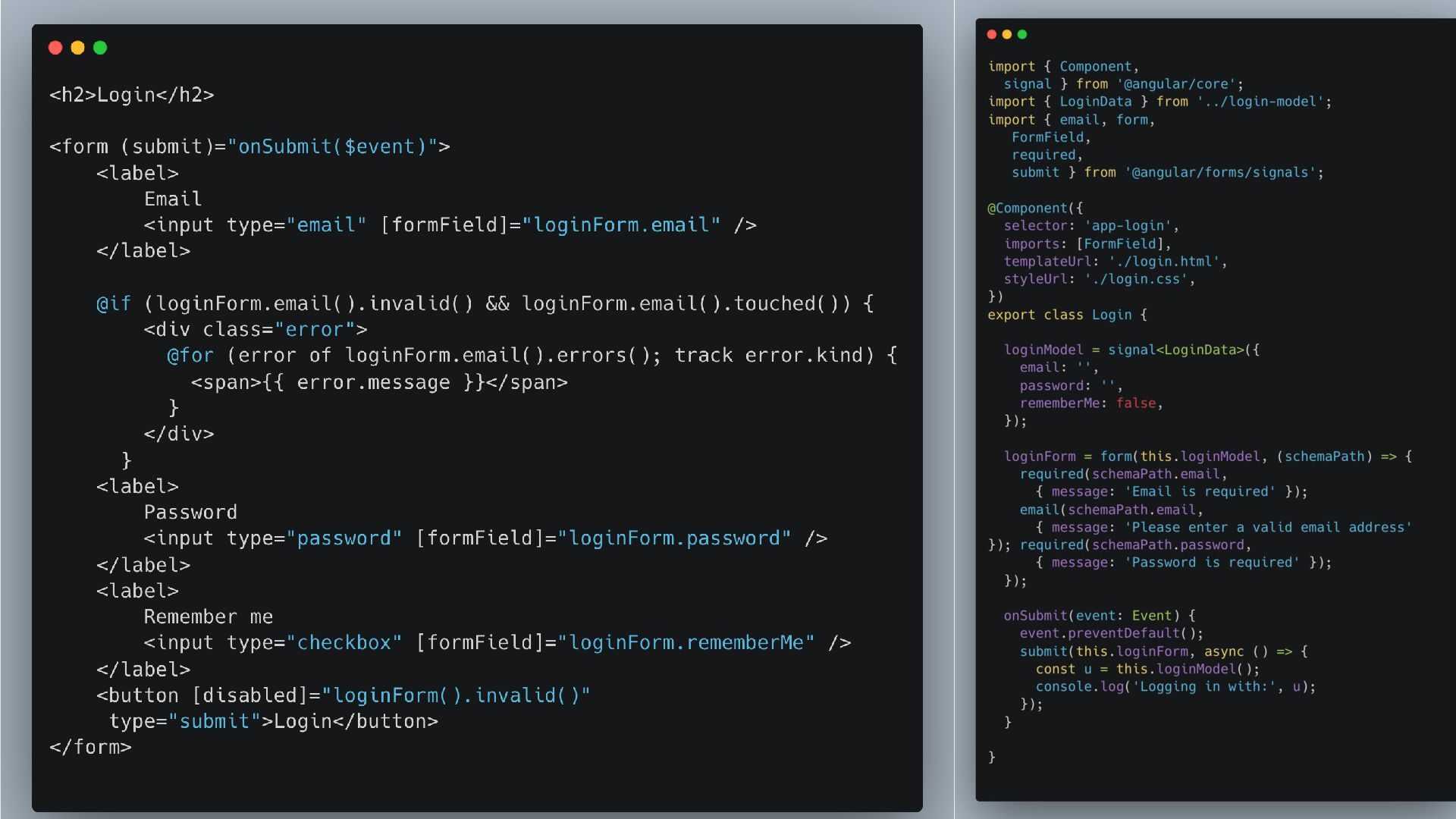Click red close dot on left code window
The height and width of the screenshot is (819, 1456).
[55, 48]
